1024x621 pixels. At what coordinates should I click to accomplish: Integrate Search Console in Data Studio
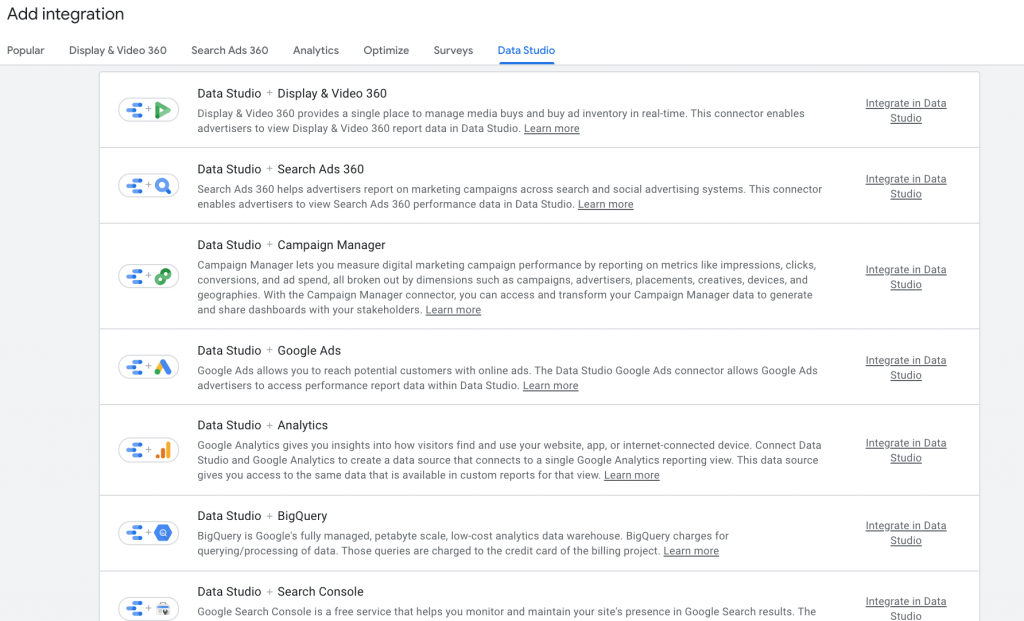906,608
